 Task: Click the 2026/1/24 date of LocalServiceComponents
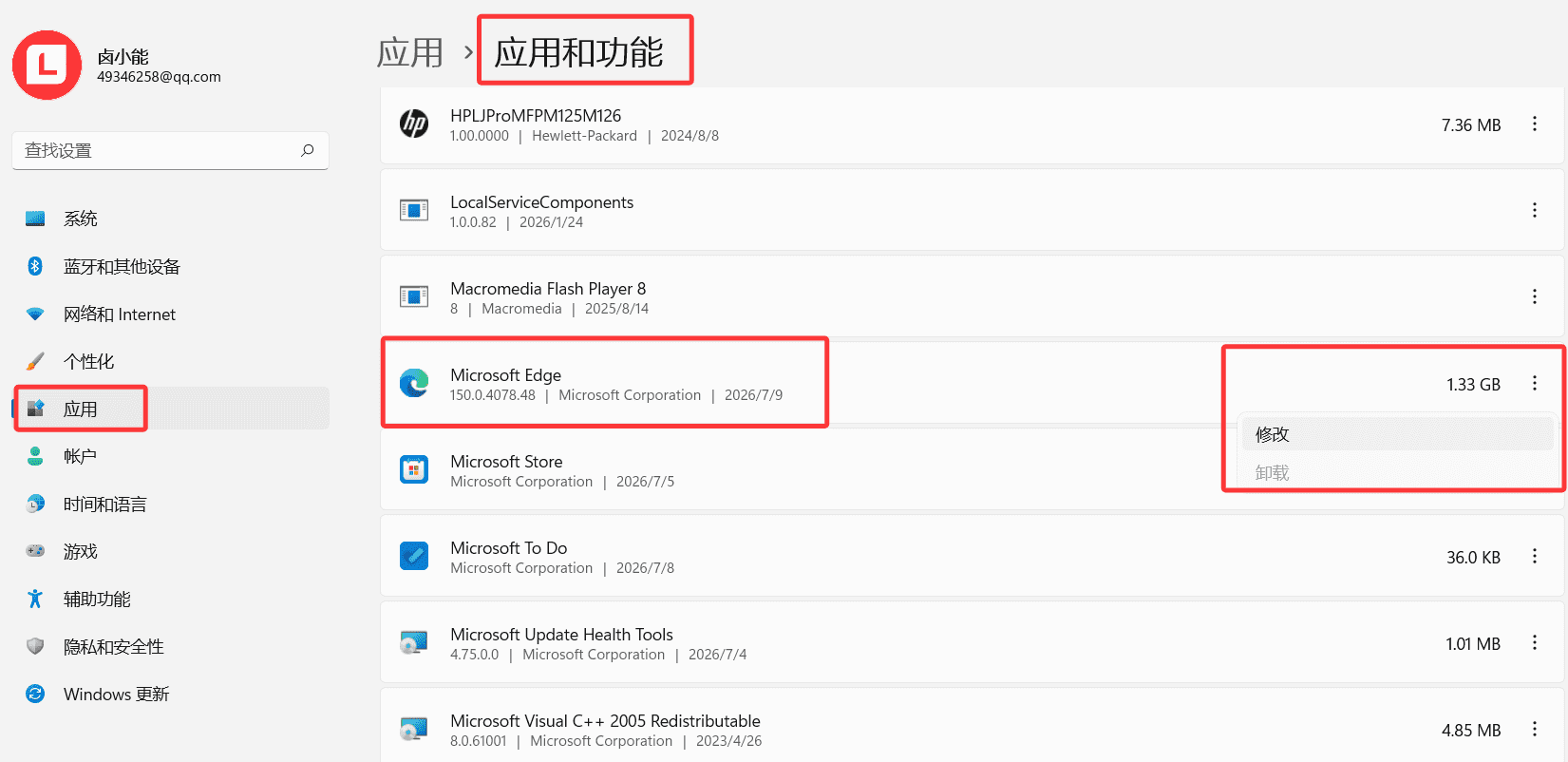[551, 222]
